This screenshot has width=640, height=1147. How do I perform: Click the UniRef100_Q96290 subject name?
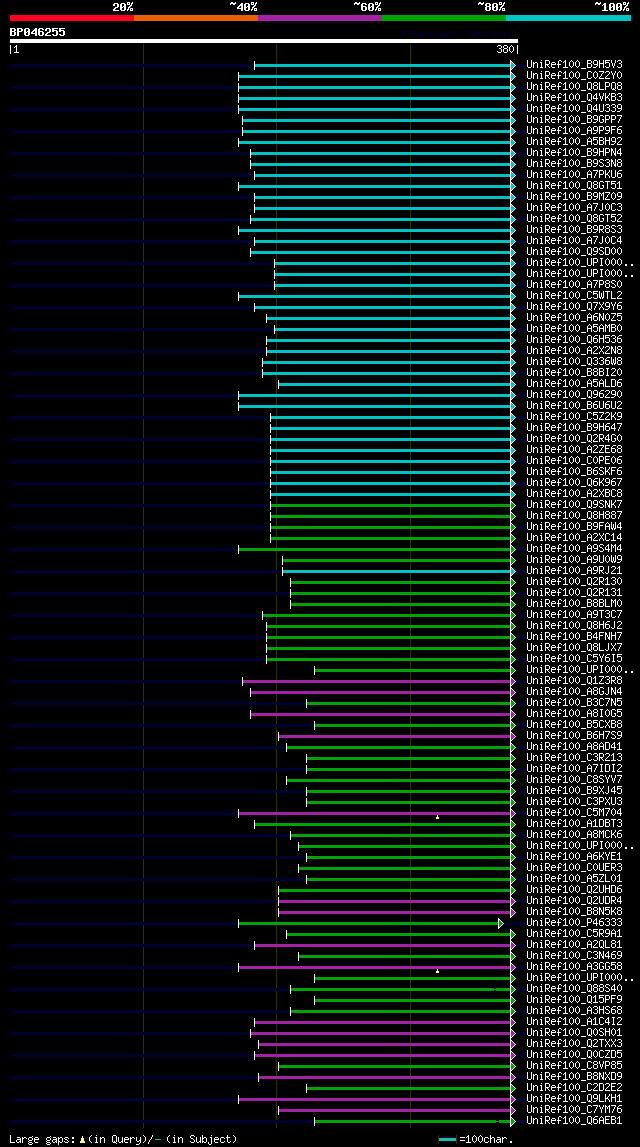574,395
